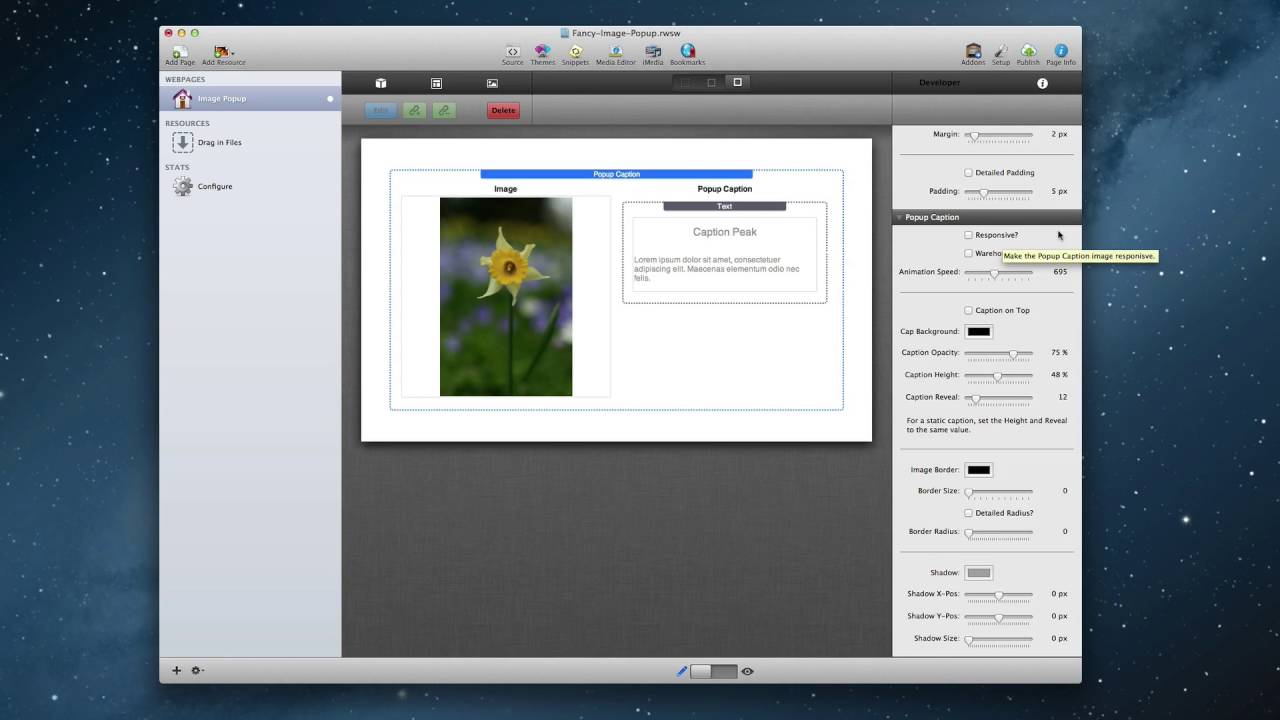This screenshot has height=720, width=1280.
Task: Click the Caption Height slider
Action: 998,375
